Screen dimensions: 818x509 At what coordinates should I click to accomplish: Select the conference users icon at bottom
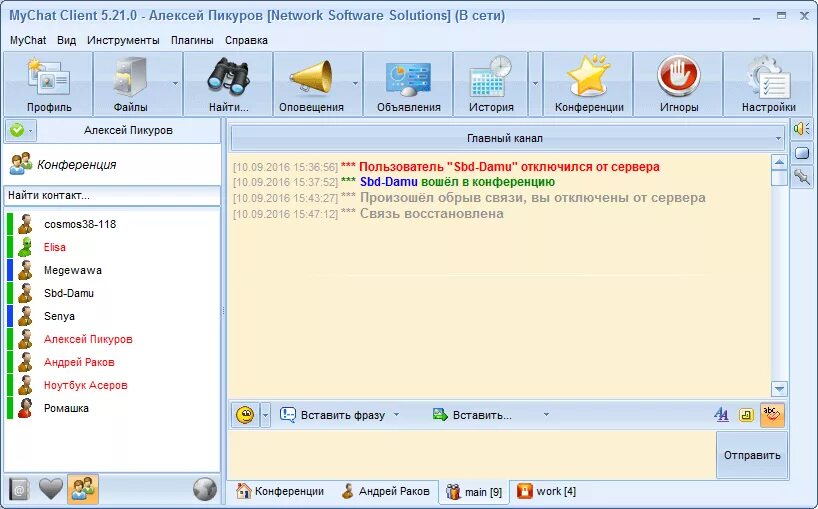(82, 489)
